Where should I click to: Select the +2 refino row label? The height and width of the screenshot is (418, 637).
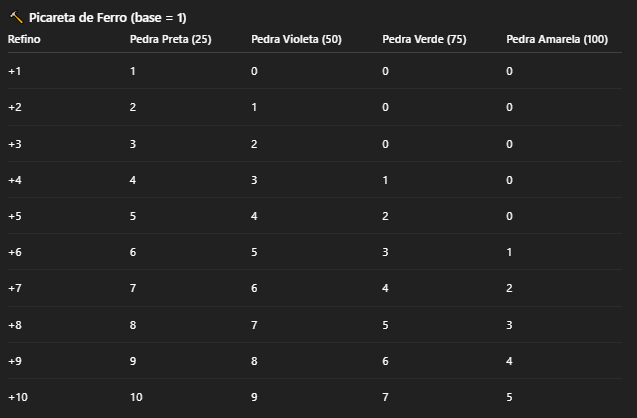[15, 107]
